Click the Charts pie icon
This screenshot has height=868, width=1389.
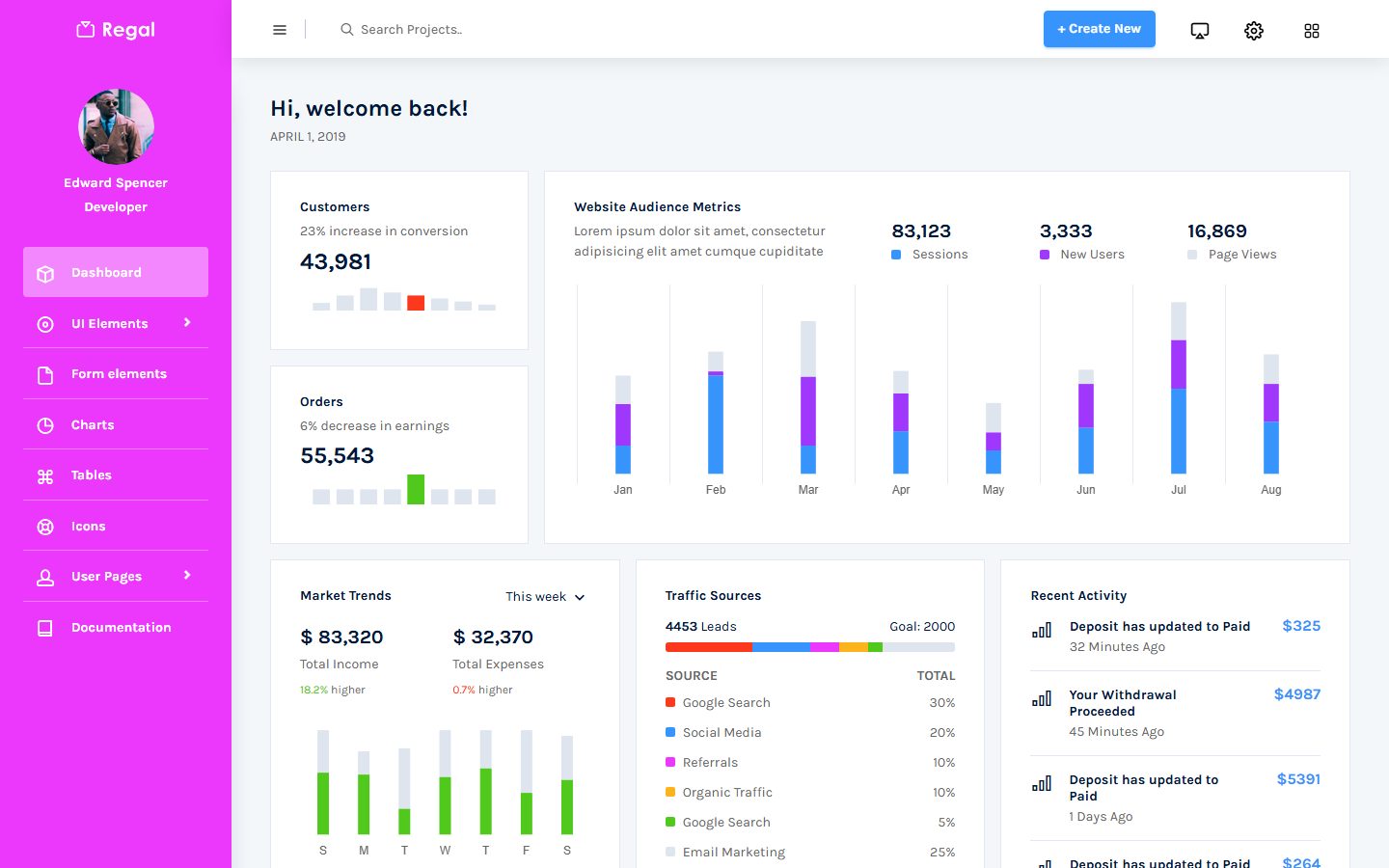point(45,425)
